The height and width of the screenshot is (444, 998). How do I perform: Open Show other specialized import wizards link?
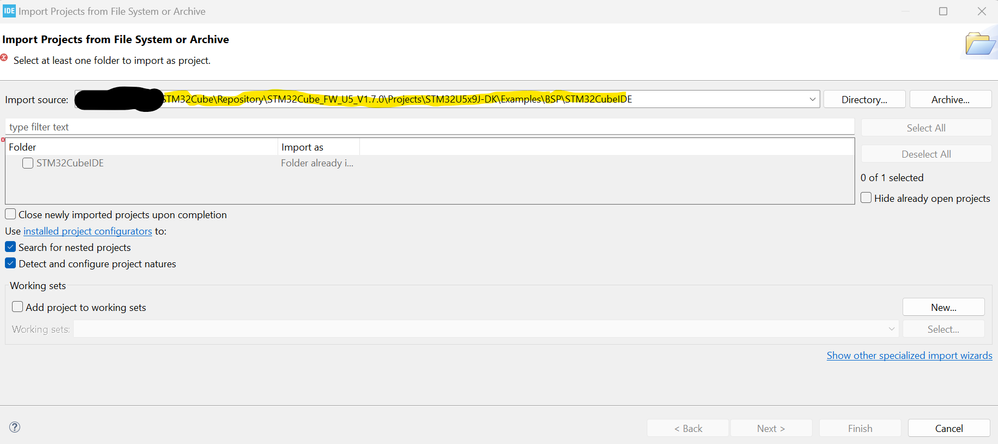(x=909, y=356)
